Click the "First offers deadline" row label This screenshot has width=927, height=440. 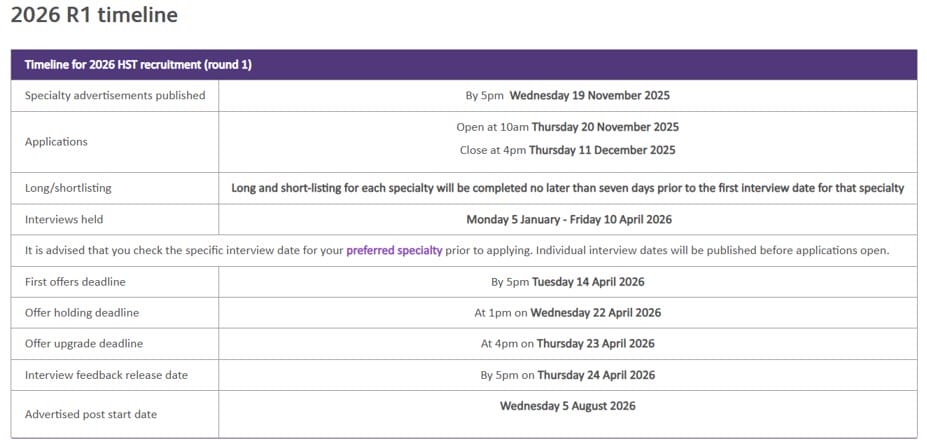[x=75, y=282]
